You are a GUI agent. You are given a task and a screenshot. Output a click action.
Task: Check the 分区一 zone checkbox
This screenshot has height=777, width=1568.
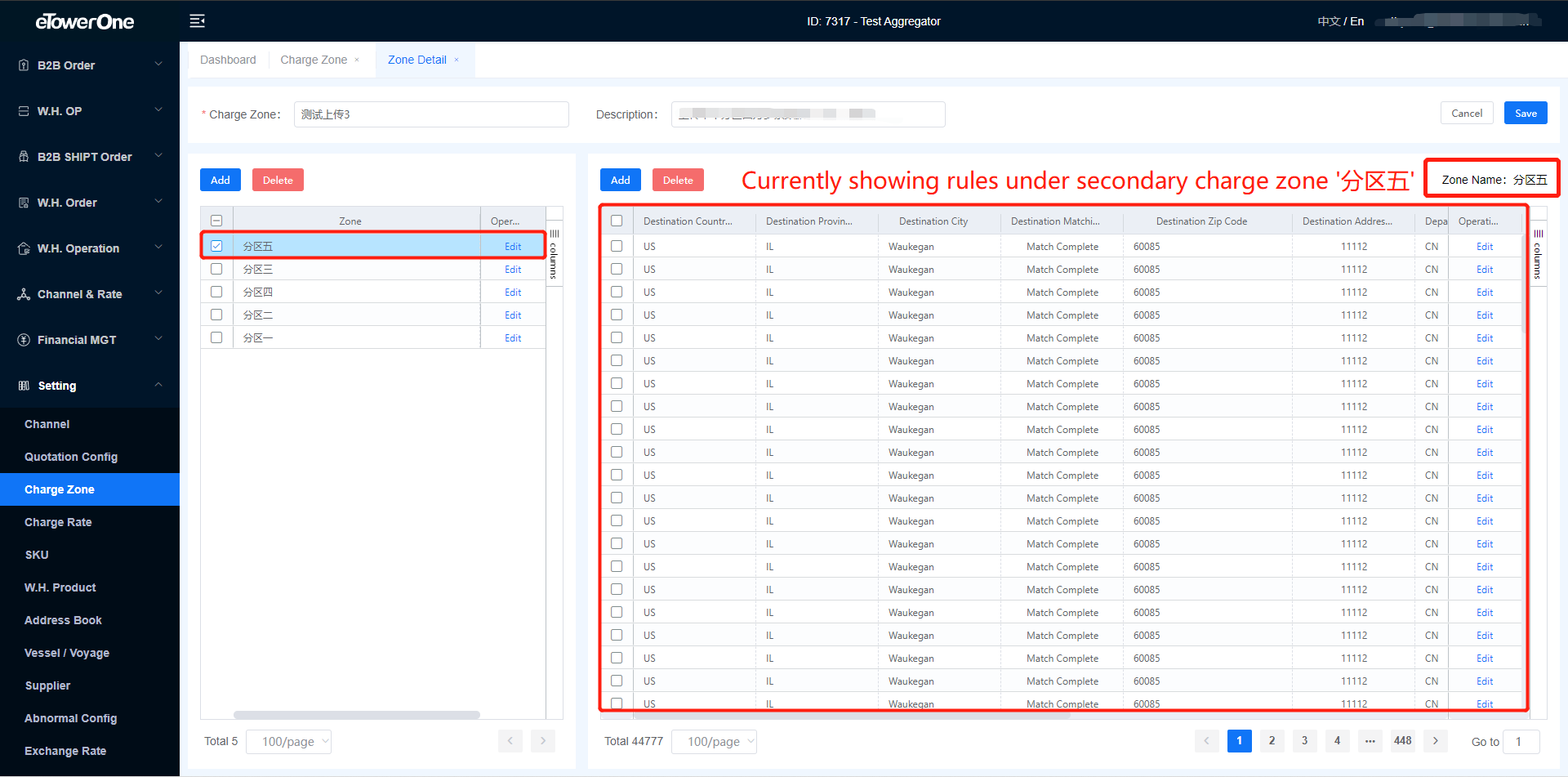(216, 337)
